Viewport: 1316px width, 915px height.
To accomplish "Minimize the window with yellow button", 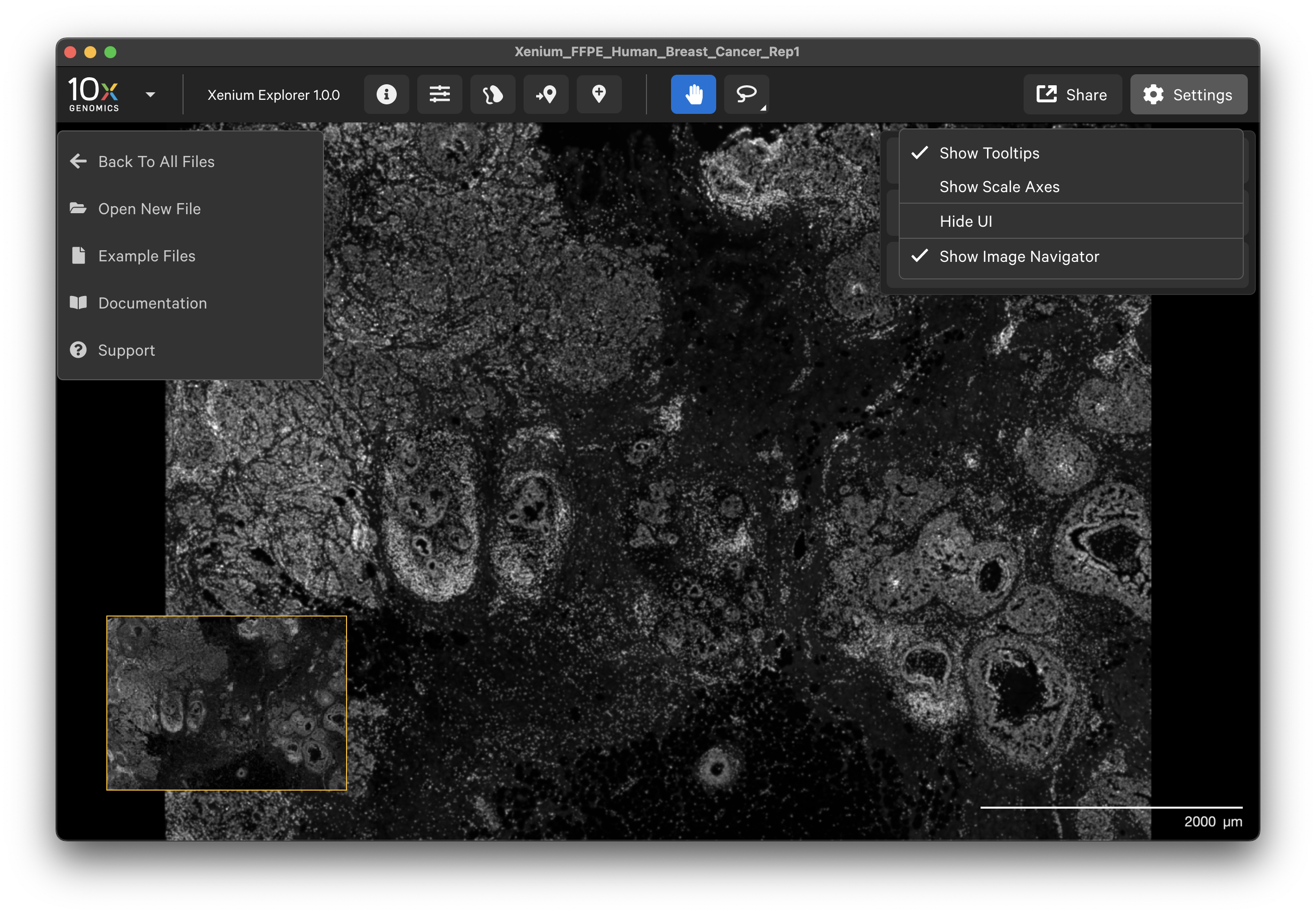I will point(91,52).
